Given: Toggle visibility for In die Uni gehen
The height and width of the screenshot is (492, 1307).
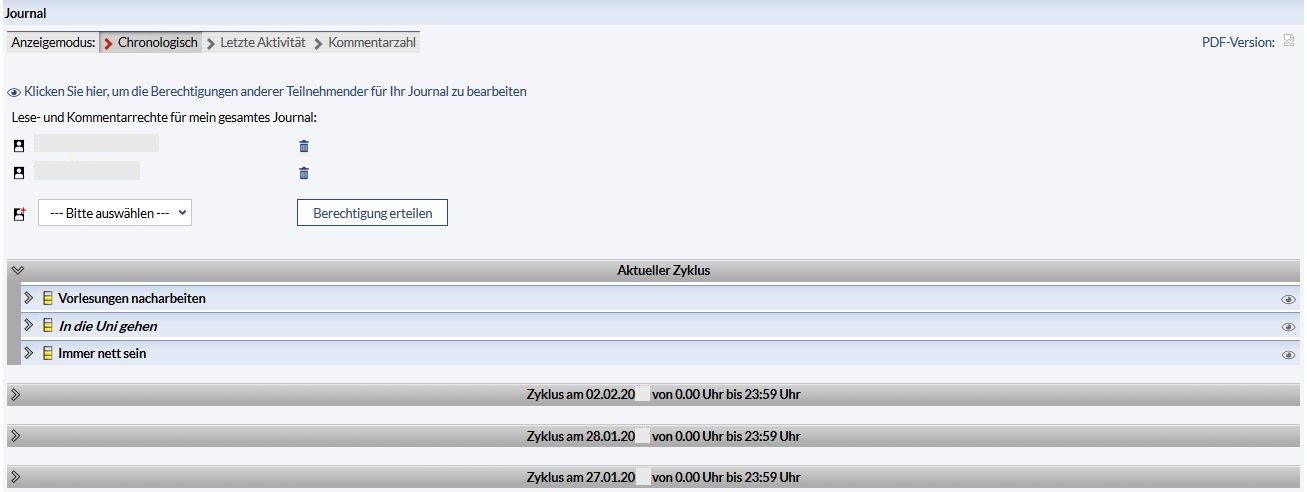Looking at the screenshot, I should coord(1288,327).
